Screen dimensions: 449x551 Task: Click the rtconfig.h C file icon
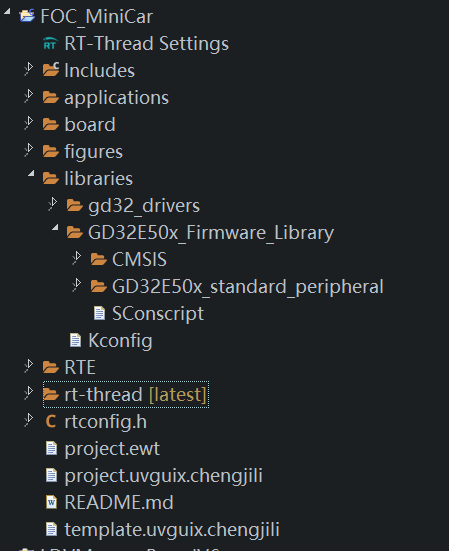[x=51, y=421]
